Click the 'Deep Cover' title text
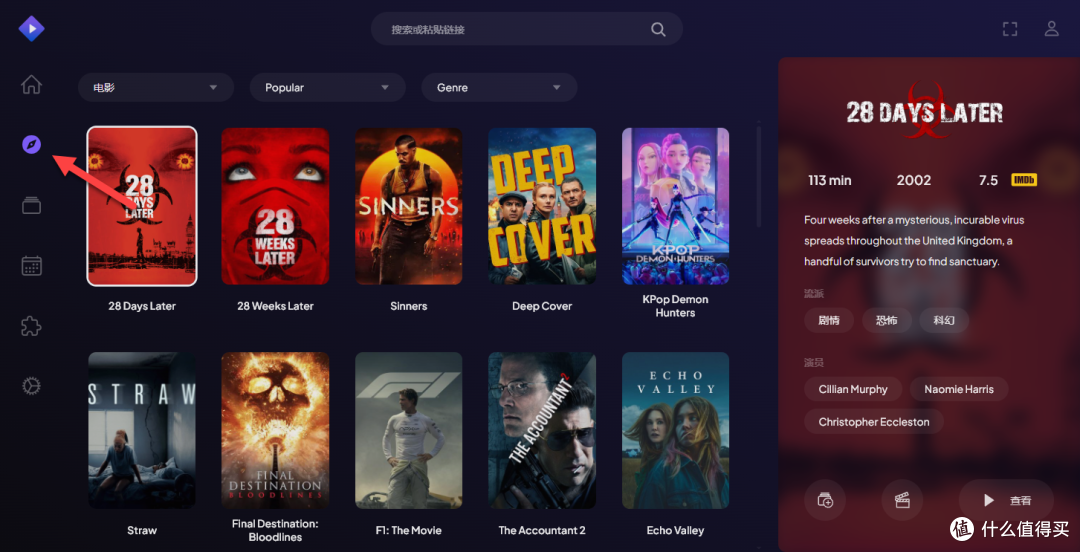 (x=542, y=306)
